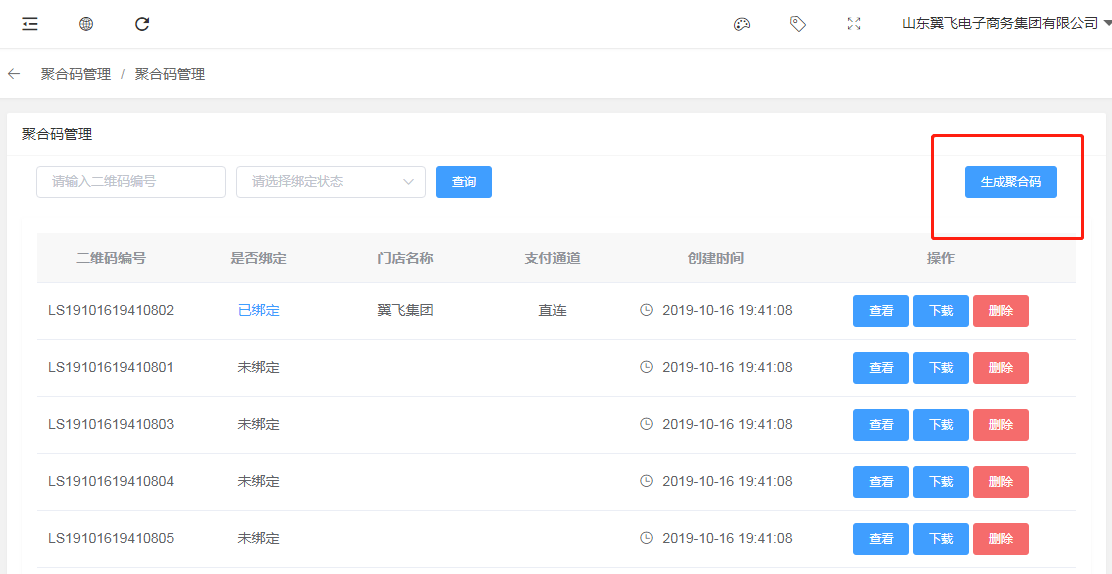View code LS19101619410803
The image size is (1112, 574).
click(881, 425)
